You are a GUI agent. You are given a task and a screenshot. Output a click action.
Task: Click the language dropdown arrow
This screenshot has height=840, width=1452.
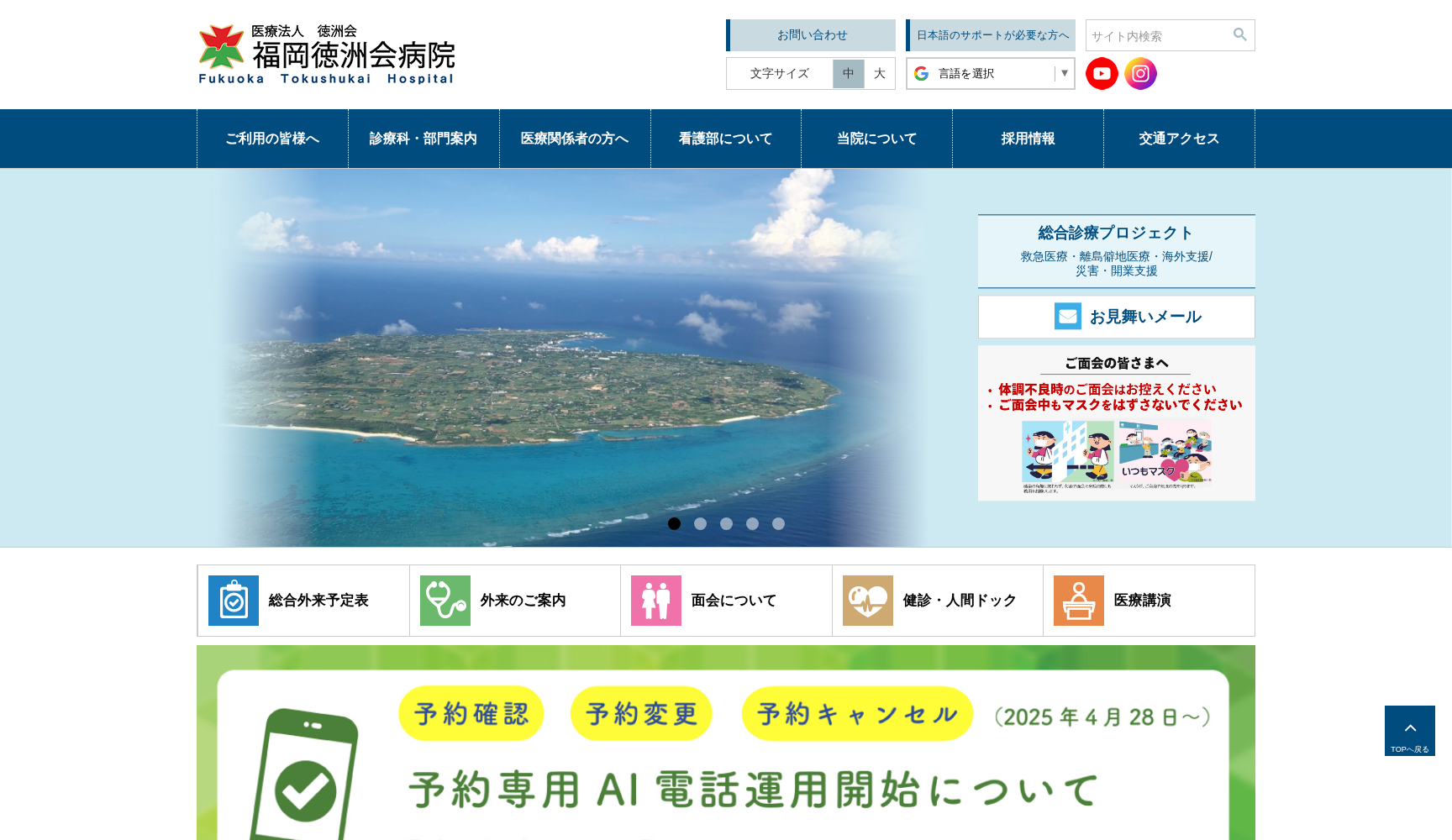pos(1065,73)
